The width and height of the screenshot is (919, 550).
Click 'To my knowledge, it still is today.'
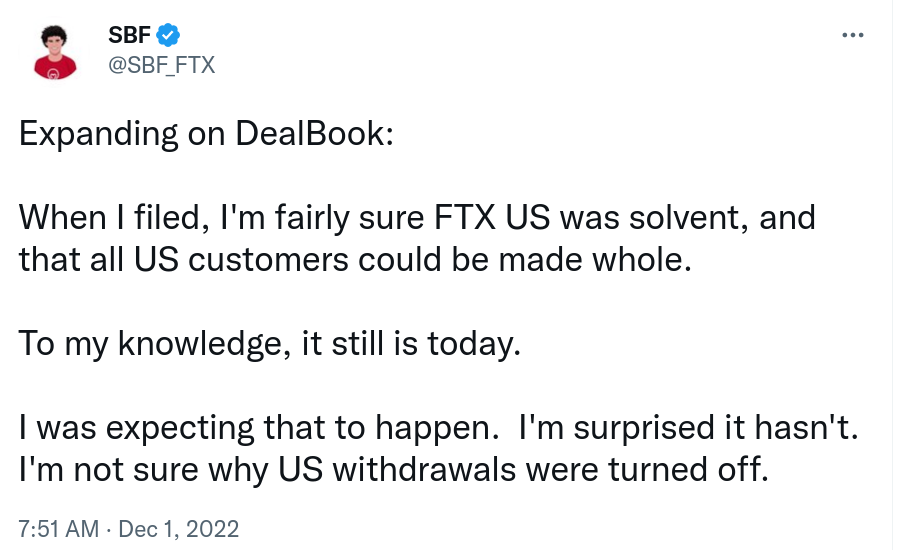coord(270,344)
